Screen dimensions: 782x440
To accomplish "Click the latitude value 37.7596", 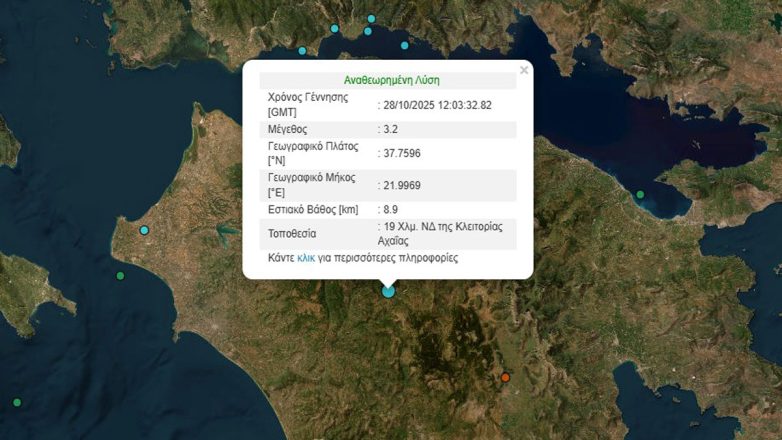I will pos(402,153).
